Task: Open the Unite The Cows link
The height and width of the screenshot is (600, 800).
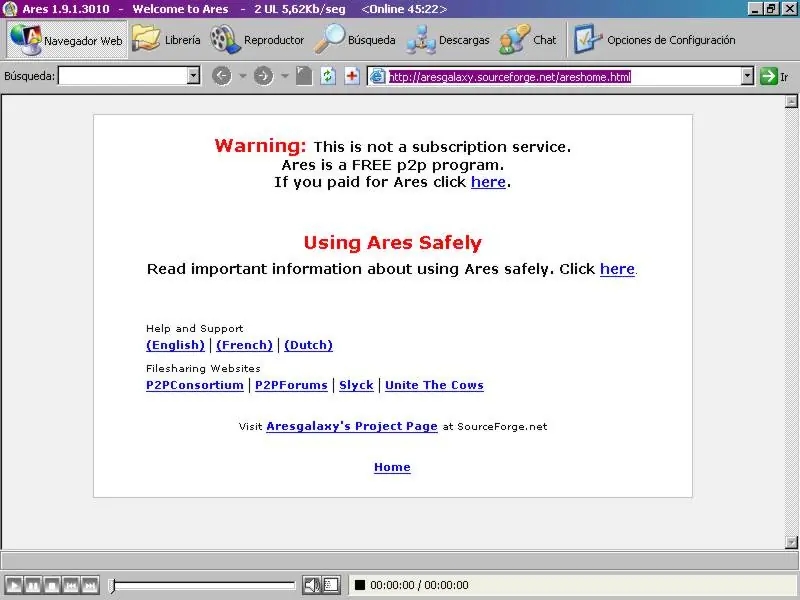Action: pyautogui.click(x=434, y=385)
